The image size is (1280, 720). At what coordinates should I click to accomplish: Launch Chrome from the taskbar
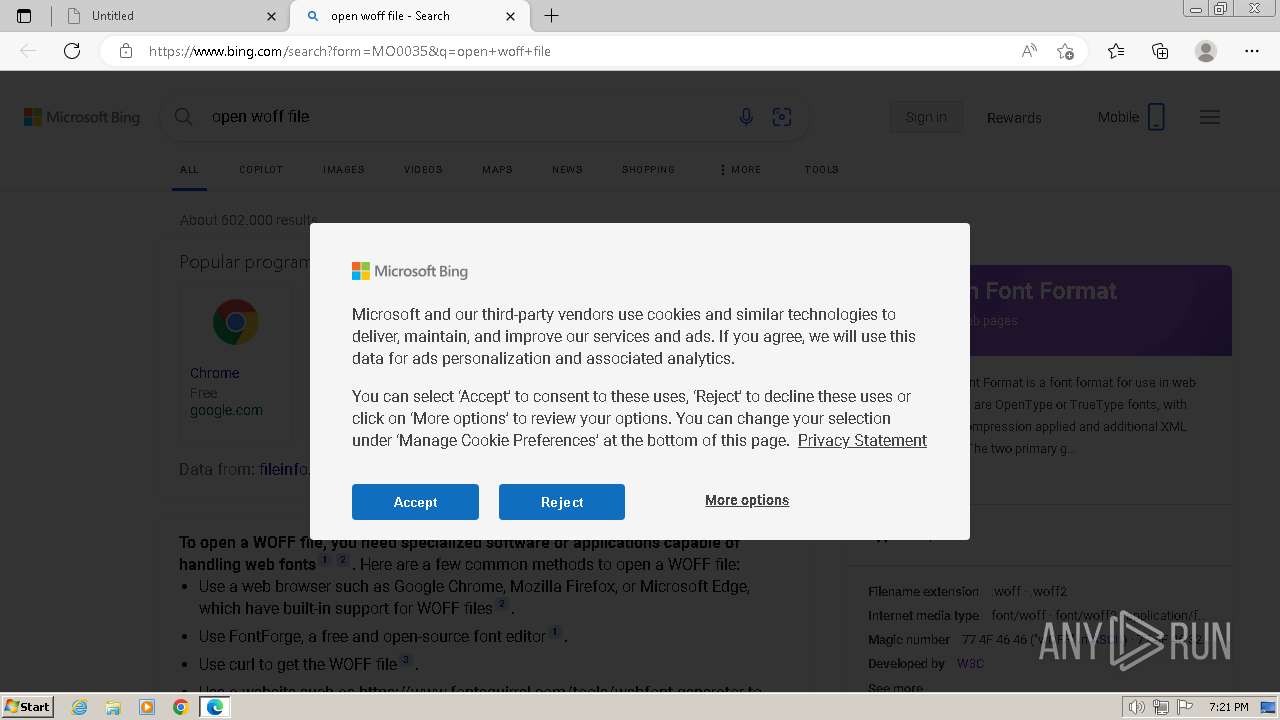pos(180,707)
